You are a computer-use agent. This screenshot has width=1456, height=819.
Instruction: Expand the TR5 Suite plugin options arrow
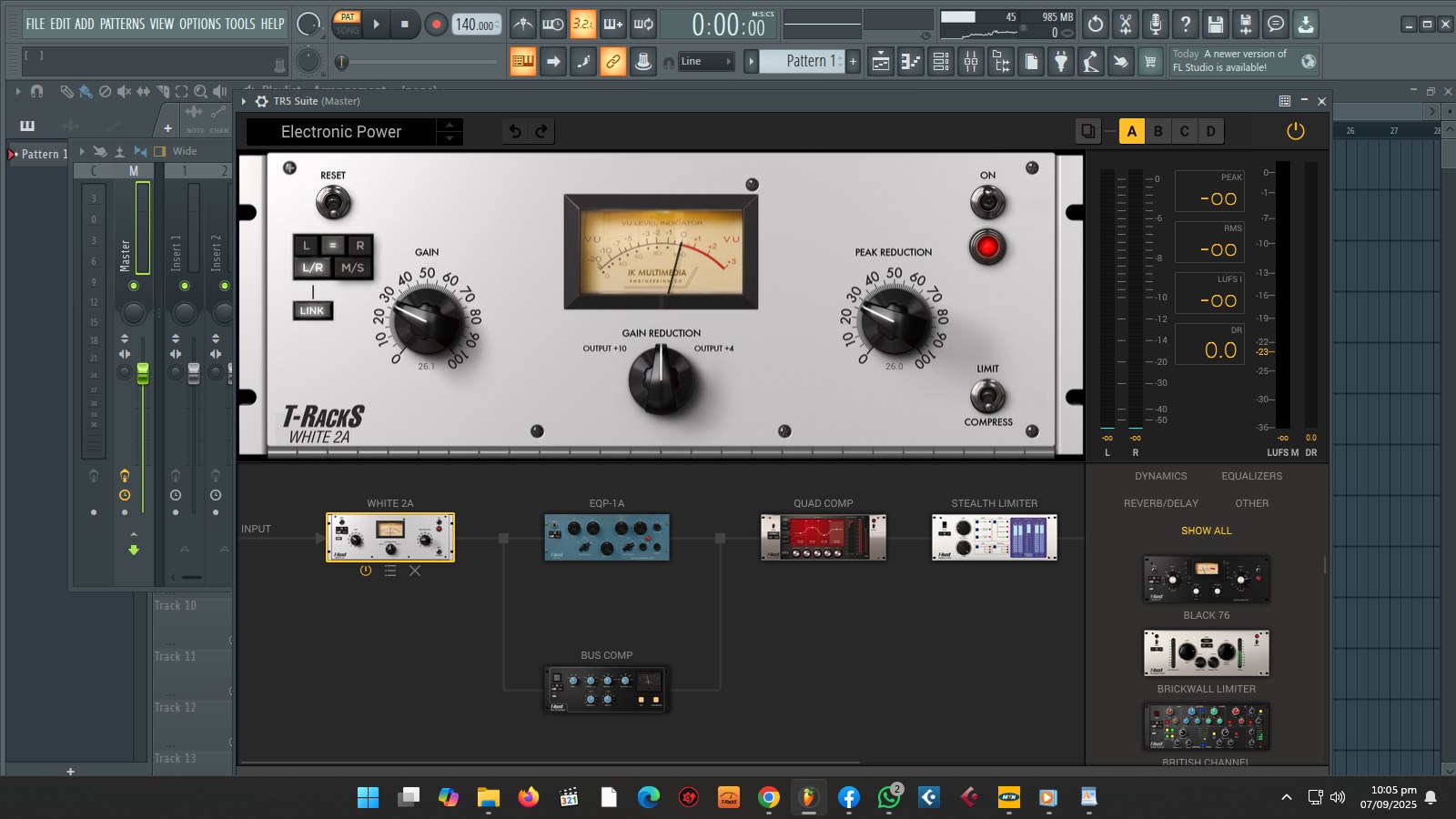point(244,101)
